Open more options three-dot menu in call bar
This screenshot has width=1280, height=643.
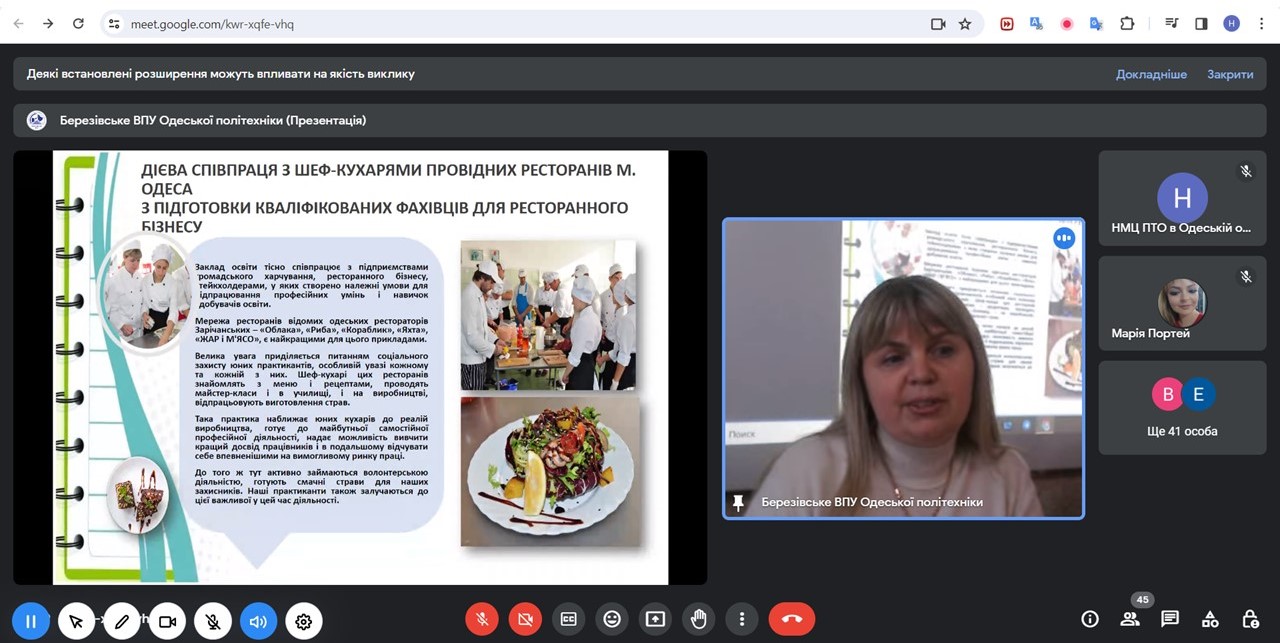pos(742,619)
